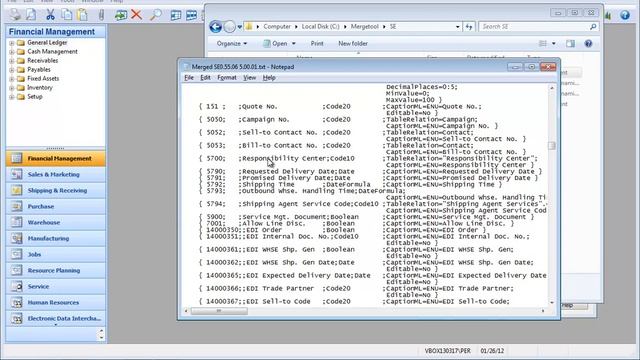This screenshot has height=360, width=640.
Task: Click the Notepad horizontal scrollbar thumb
Action: click(x=219, y=311)
